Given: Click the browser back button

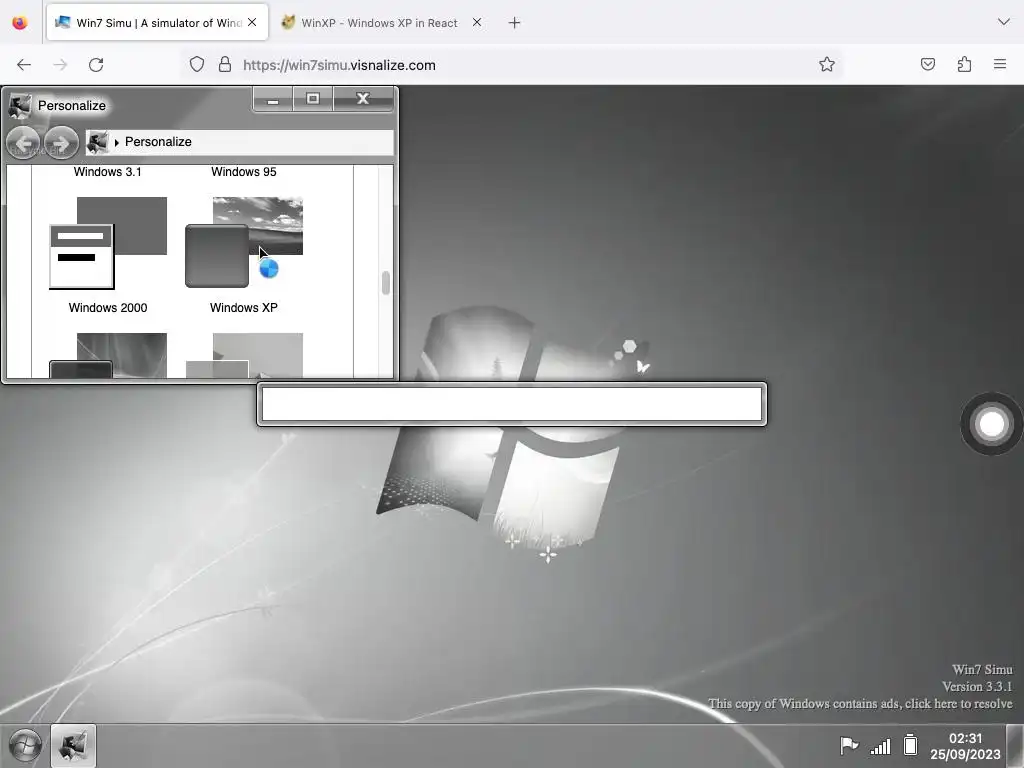Looking at the screenshot, I should [x=24, y=65].
